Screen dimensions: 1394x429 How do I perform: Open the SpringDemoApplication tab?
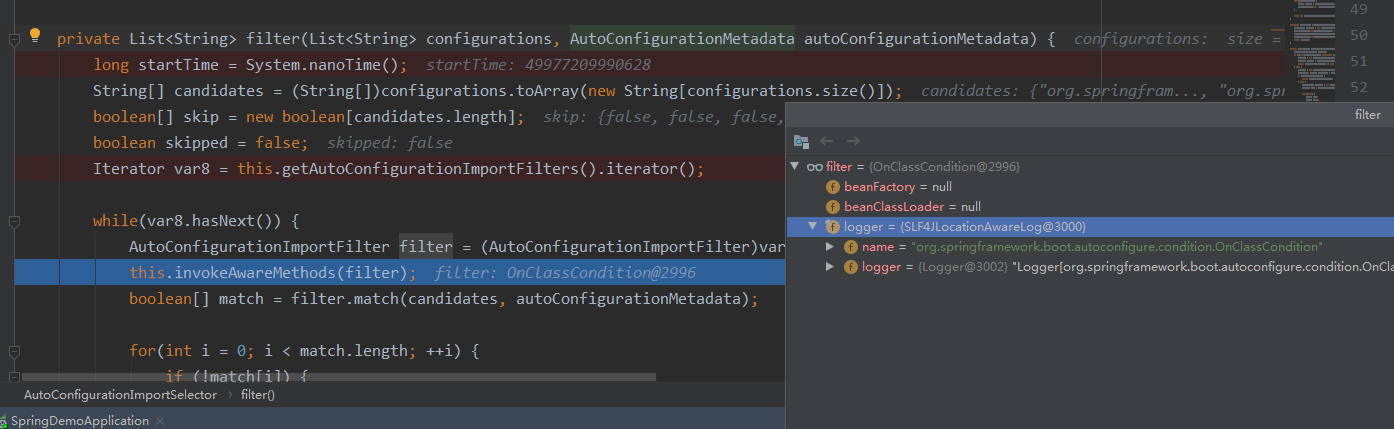(78, 421)
